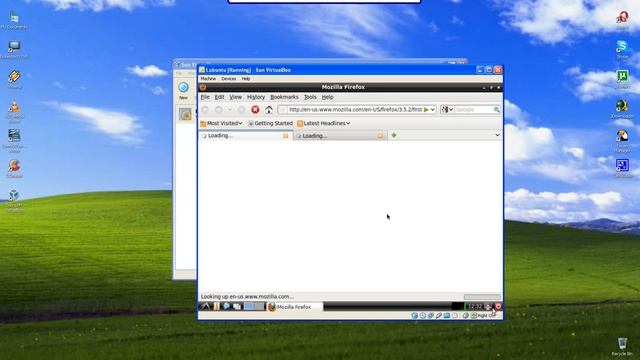This screenshot has height=360, width=640.
Task: Click the VirtualBox USB status indicator
Action: [439, 316]
